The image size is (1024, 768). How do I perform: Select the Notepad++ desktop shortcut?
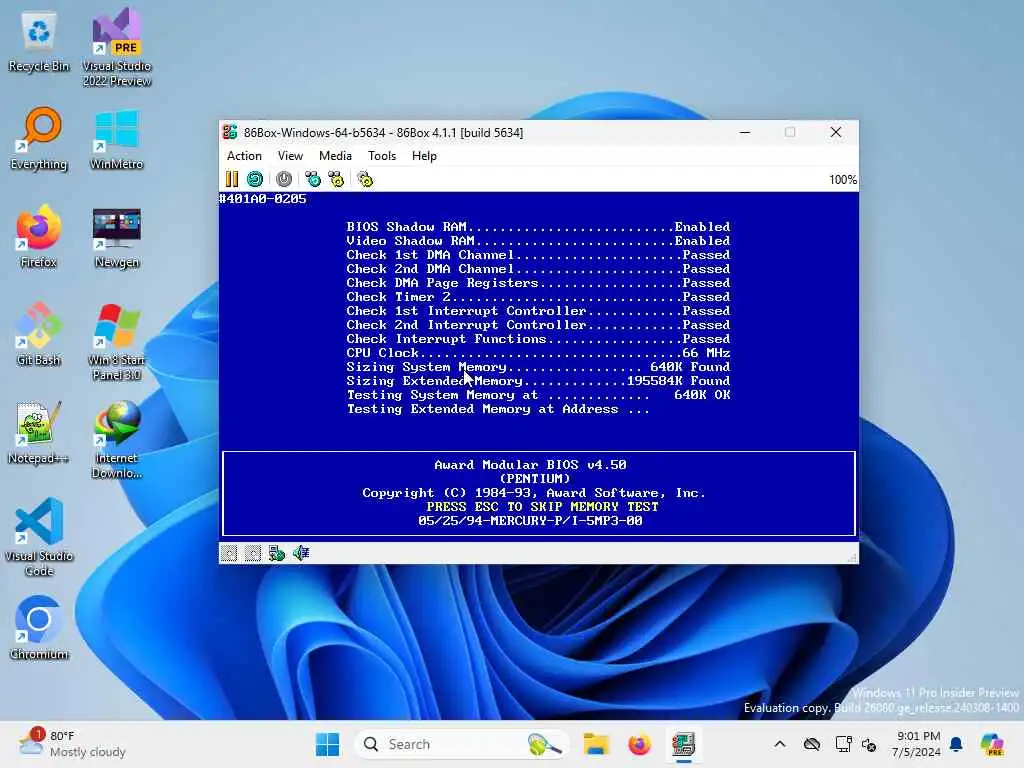tap(39, 432)
